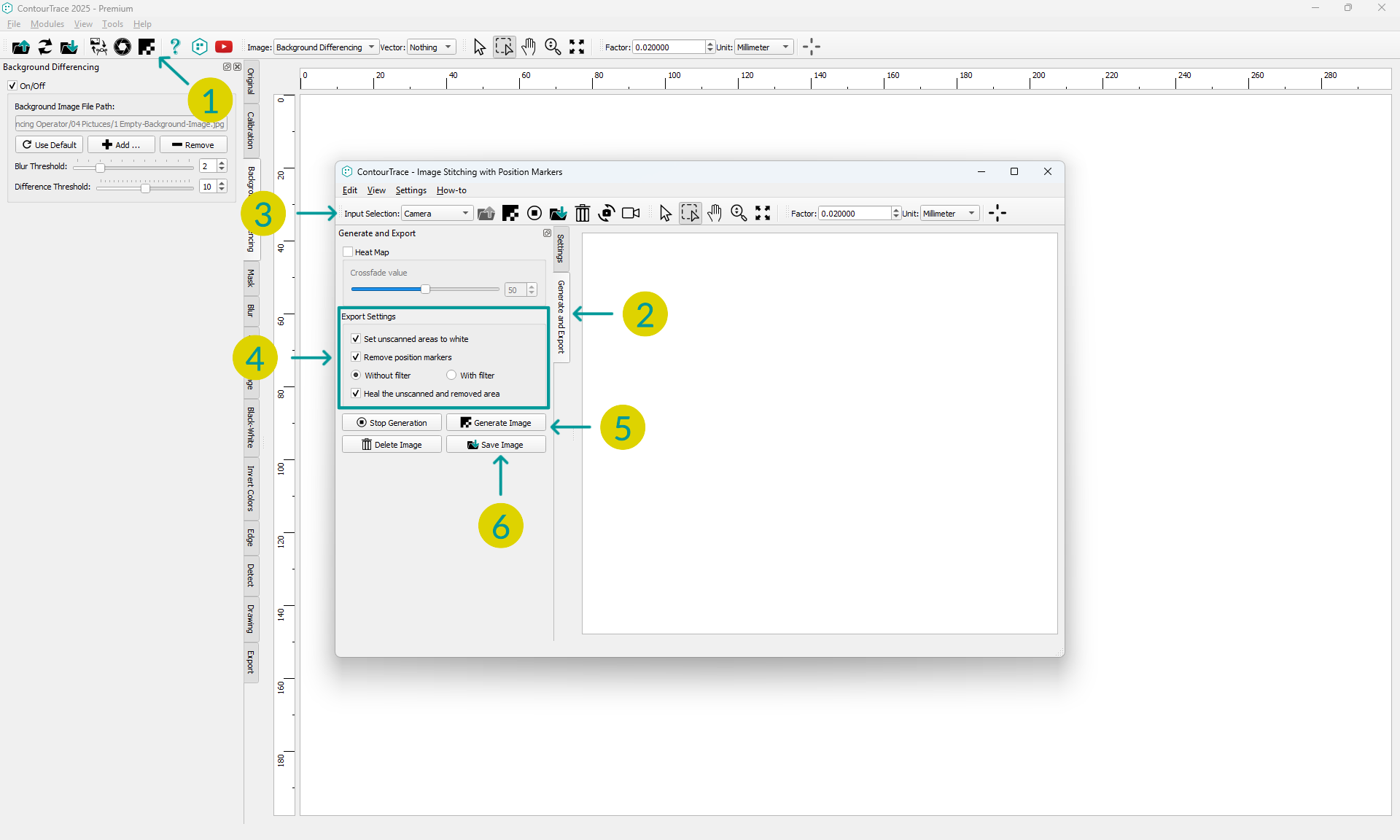Click the Save Image button
The height and width of the screenshot is (840, 1400).
[x=496, y=445]
